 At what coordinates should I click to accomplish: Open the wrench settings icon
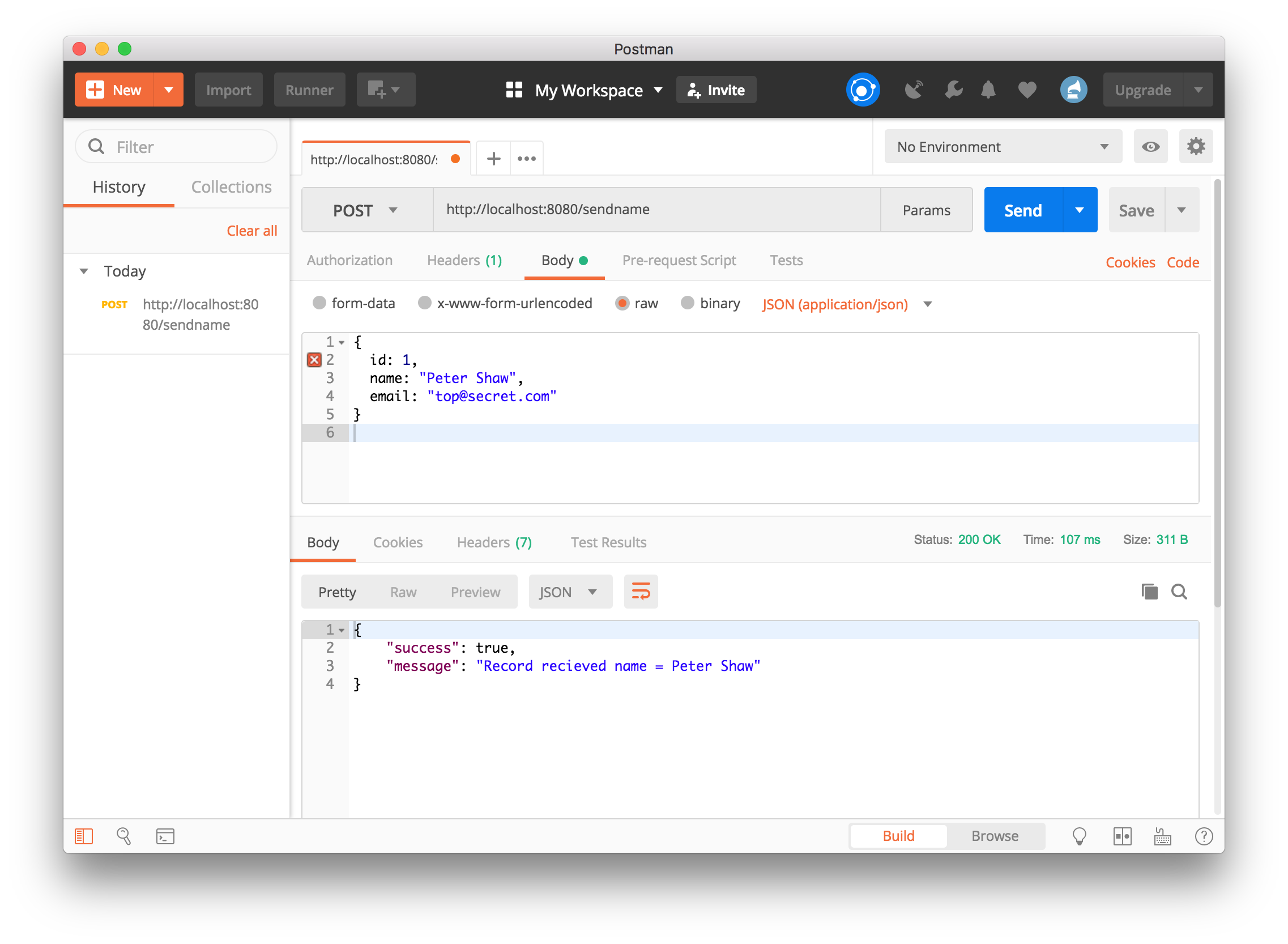953,90
